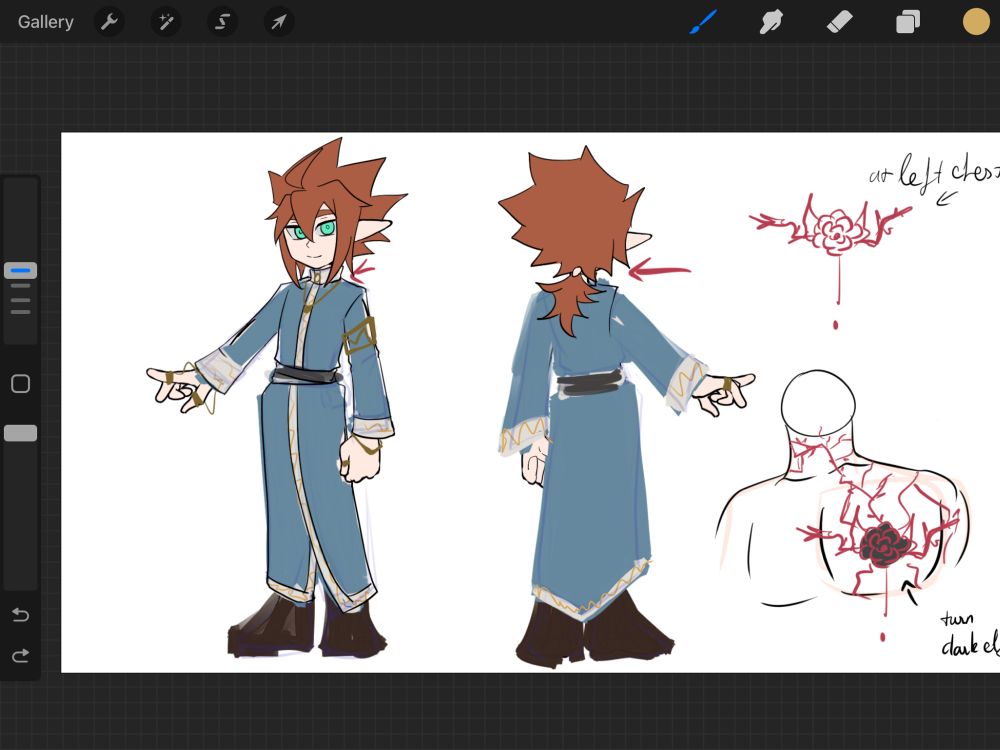Activate the Transform arrow tool
This screenshot has width=1000, height=750.
coord(279,22)
